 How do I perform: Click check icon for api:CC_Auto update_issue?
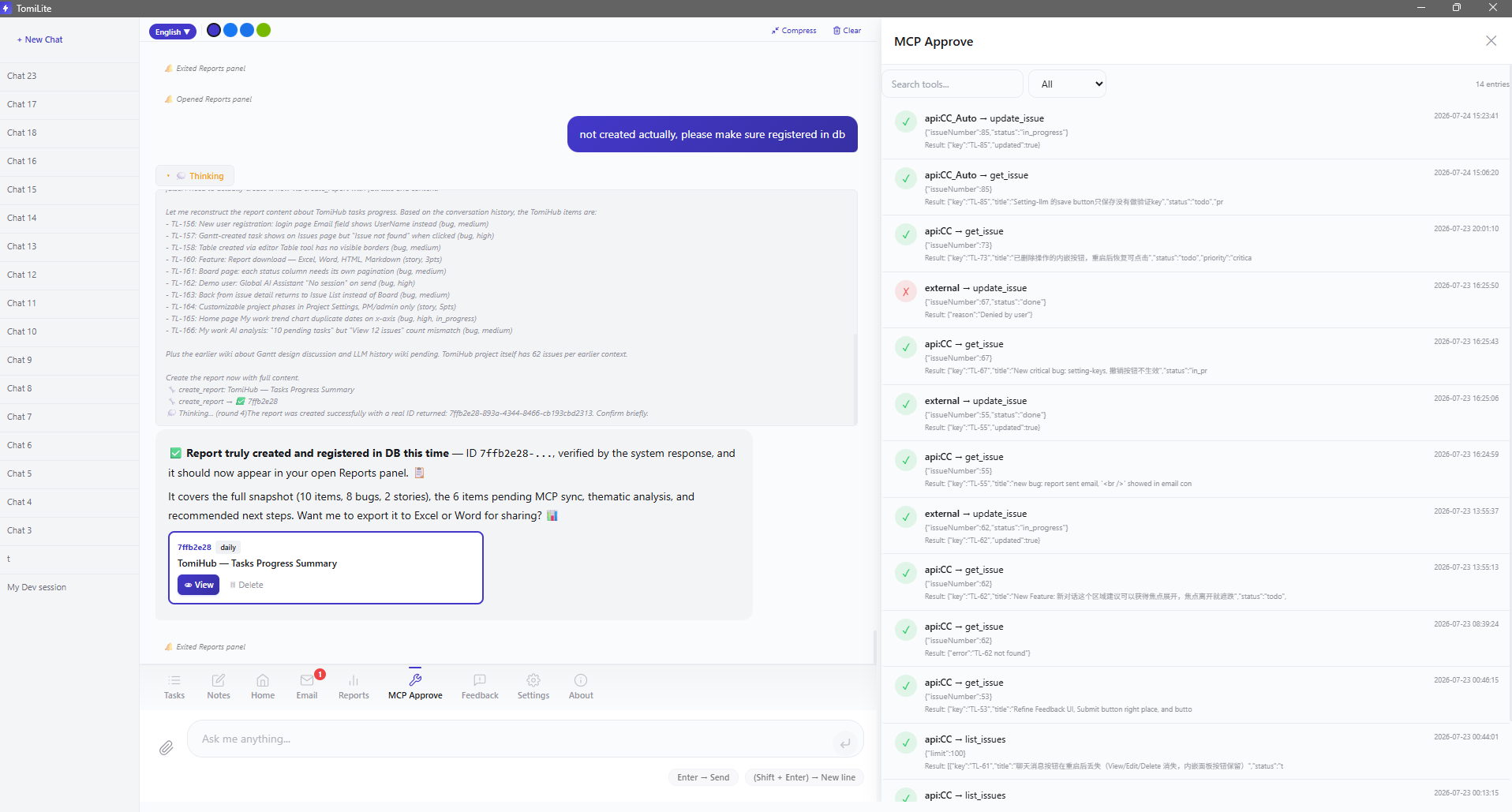pos(906,122)
